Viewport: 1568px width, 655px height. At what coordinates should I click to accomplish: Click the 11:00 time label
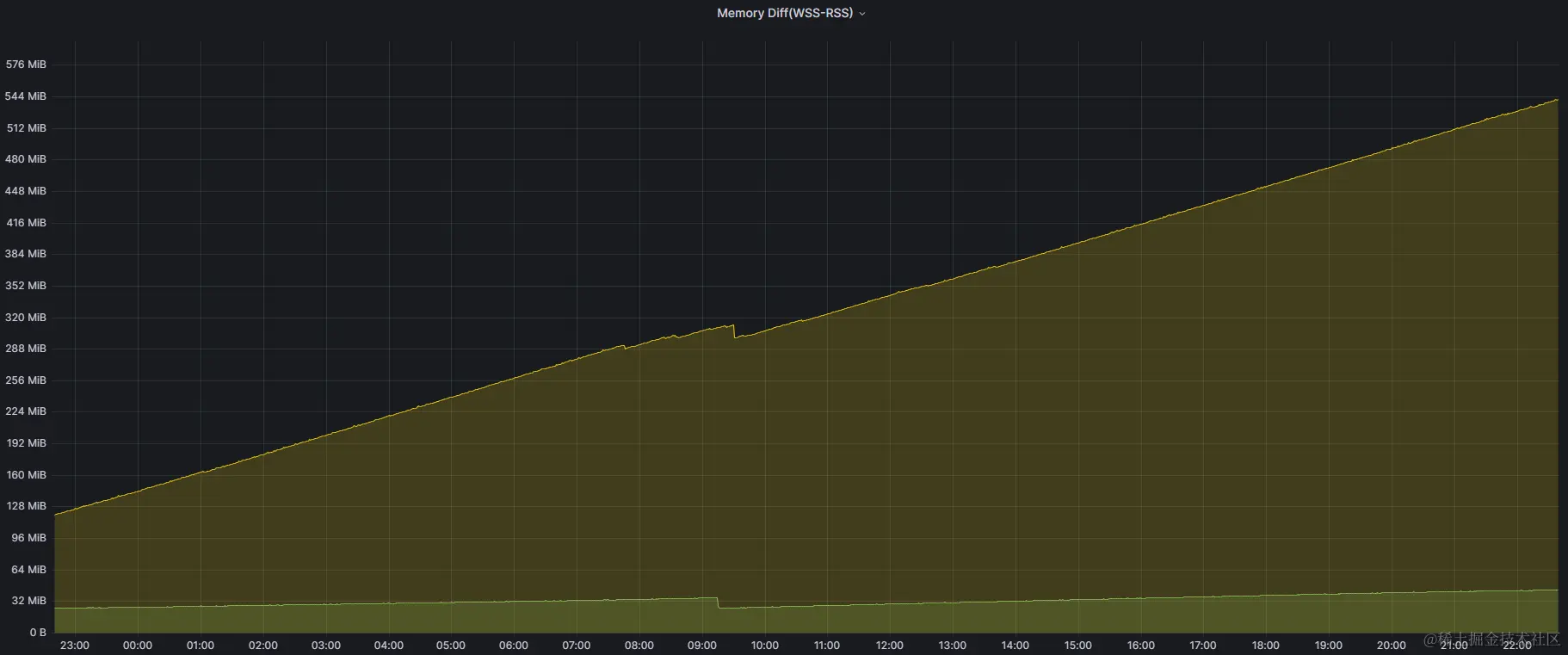[827, 646]
